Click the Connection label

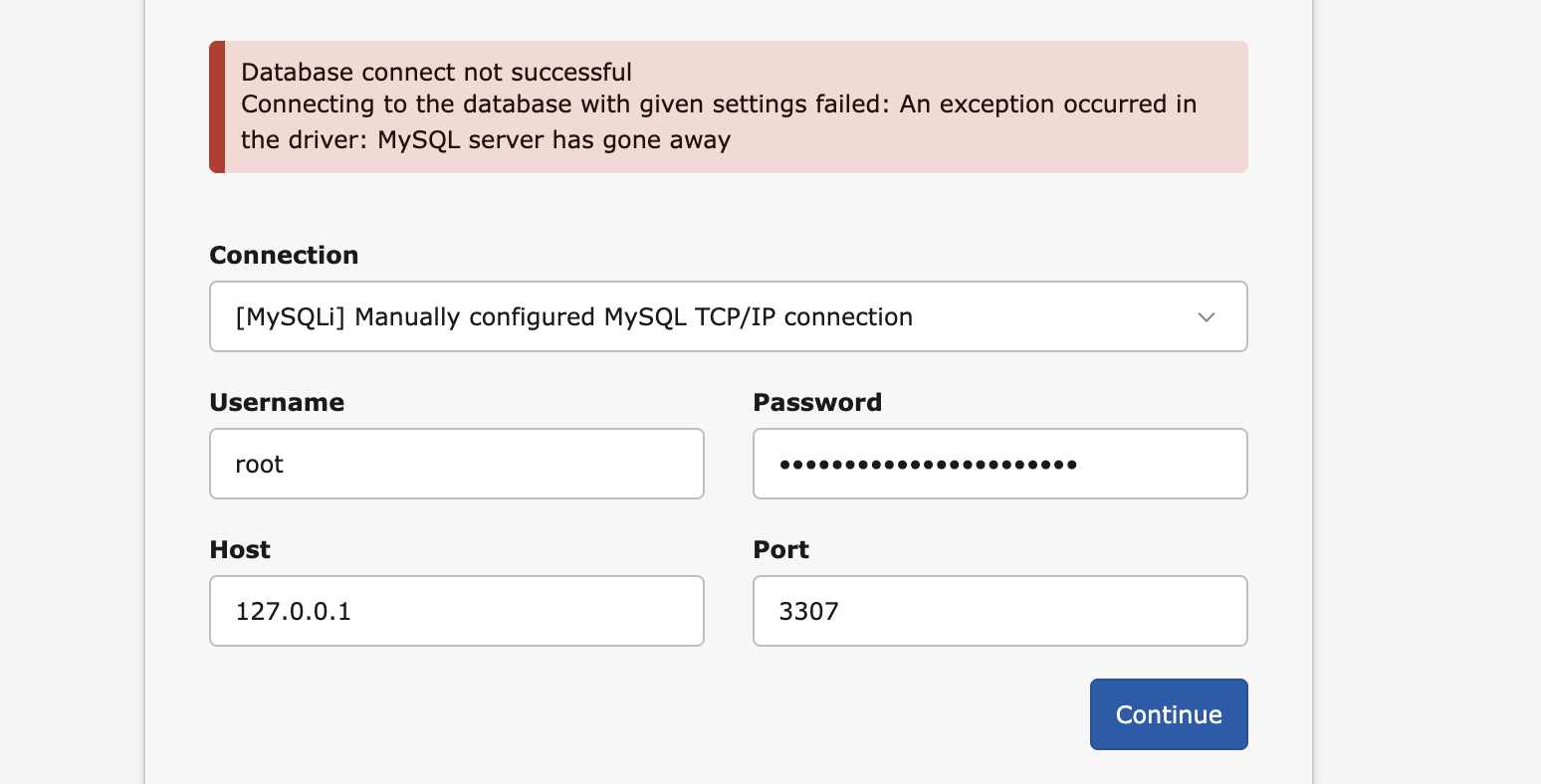(x=284, y=256)
